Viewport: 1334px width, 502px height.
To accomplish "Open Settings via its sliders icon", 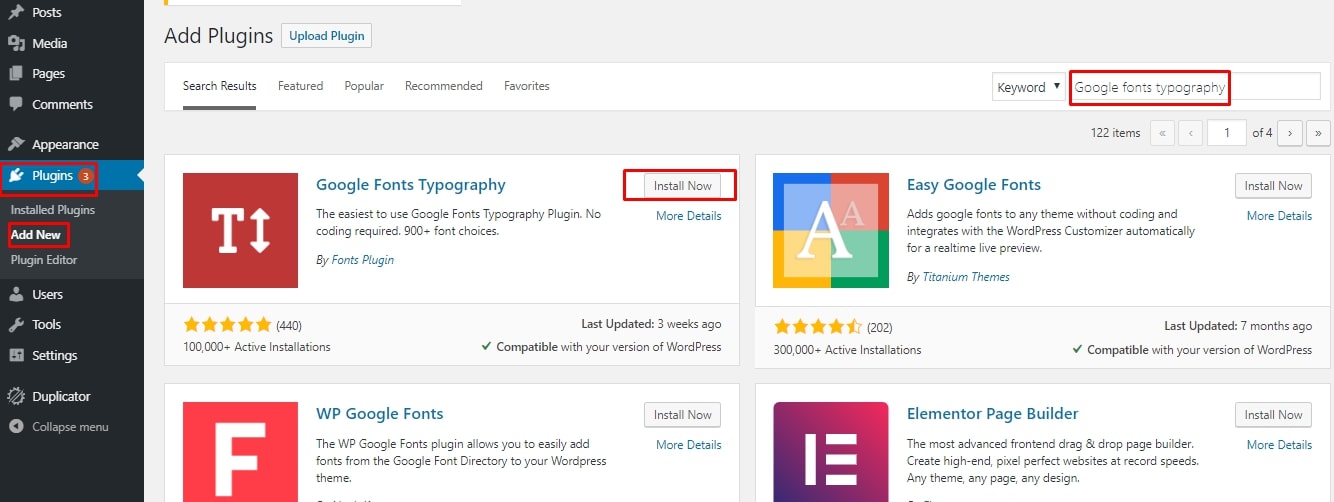I will tap(16, 355).
